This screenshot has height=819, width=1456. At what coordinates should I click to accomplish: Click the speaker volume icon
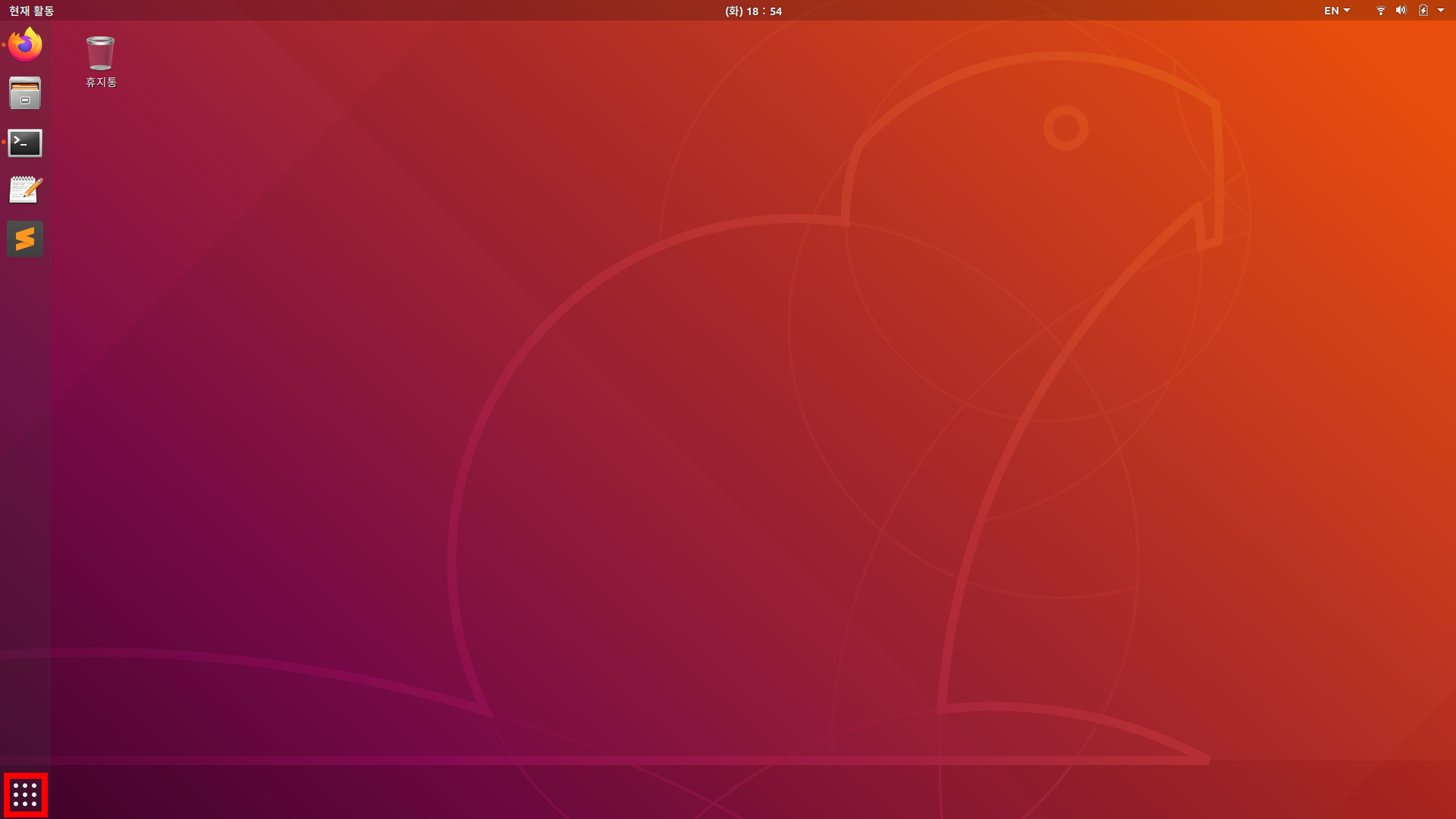[x=1401, y=11]
